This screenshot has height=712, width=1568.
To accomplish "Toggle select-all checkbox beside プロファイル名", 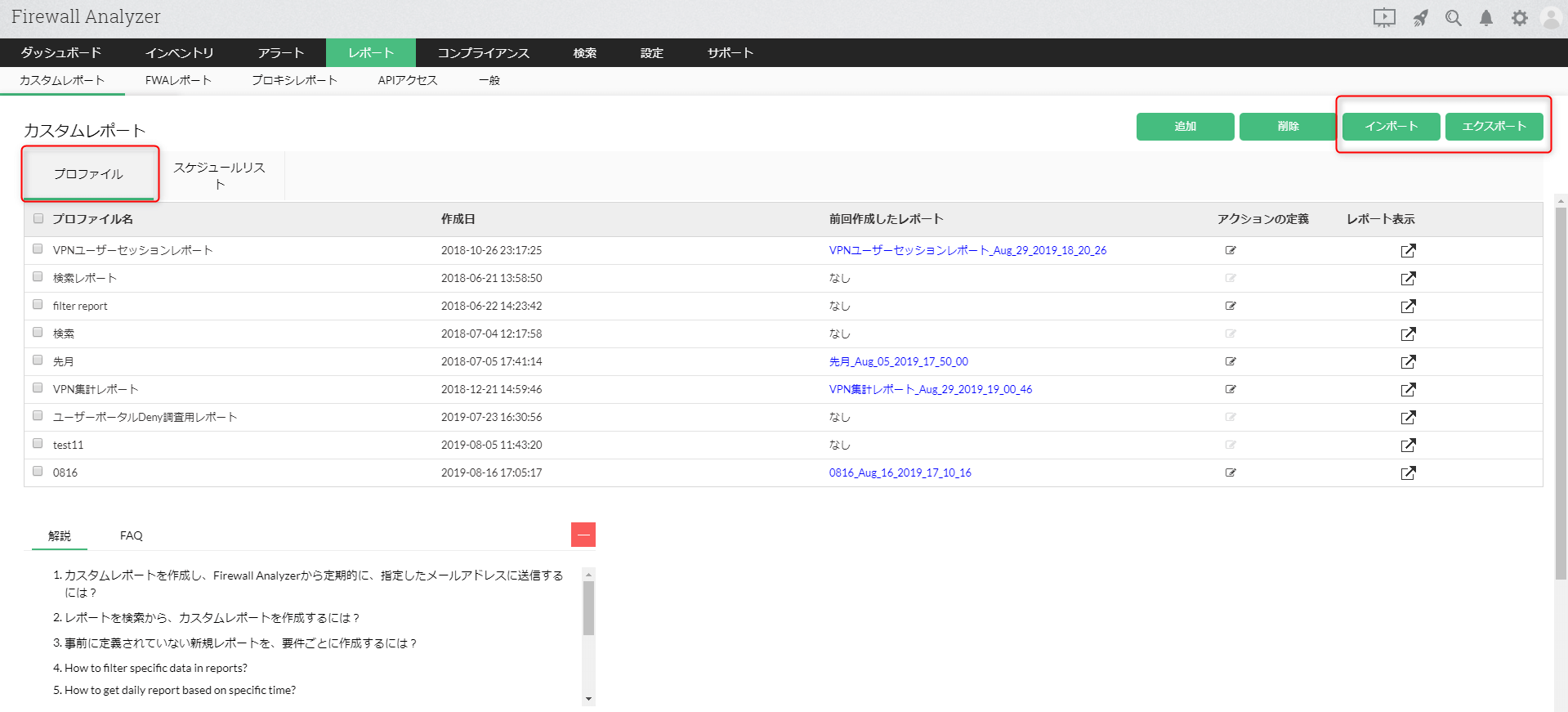I will [x=38, y=218].
